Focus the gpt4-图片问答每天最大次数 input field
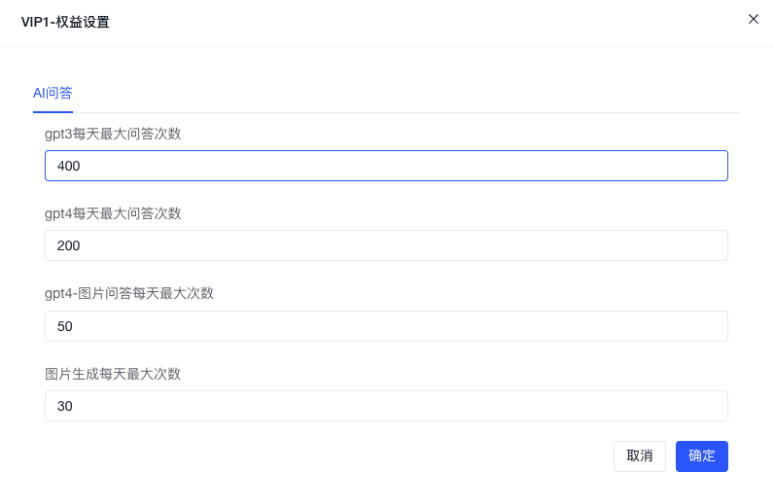The width and height of the screenshot is (774, 486). (386, 326)
